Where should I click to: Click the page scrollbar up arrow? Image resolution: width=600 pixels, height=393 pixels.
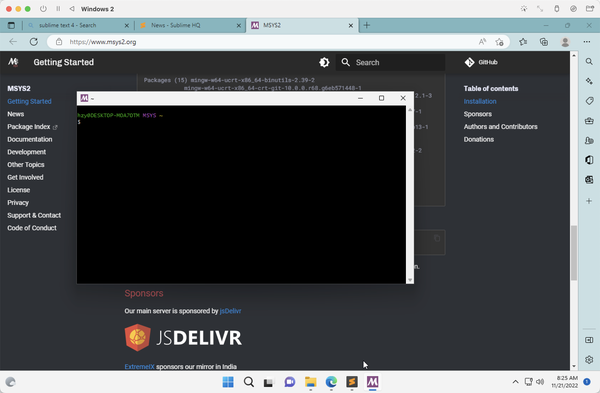(574, 55)
